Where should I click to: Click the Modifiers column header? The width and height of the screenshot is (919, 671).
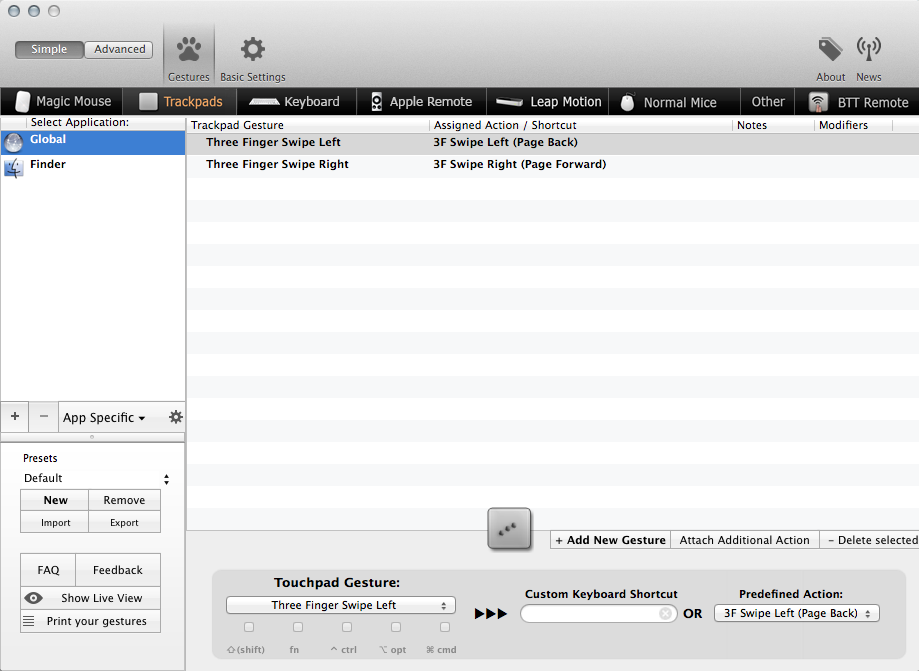click(x=853, y=125)
